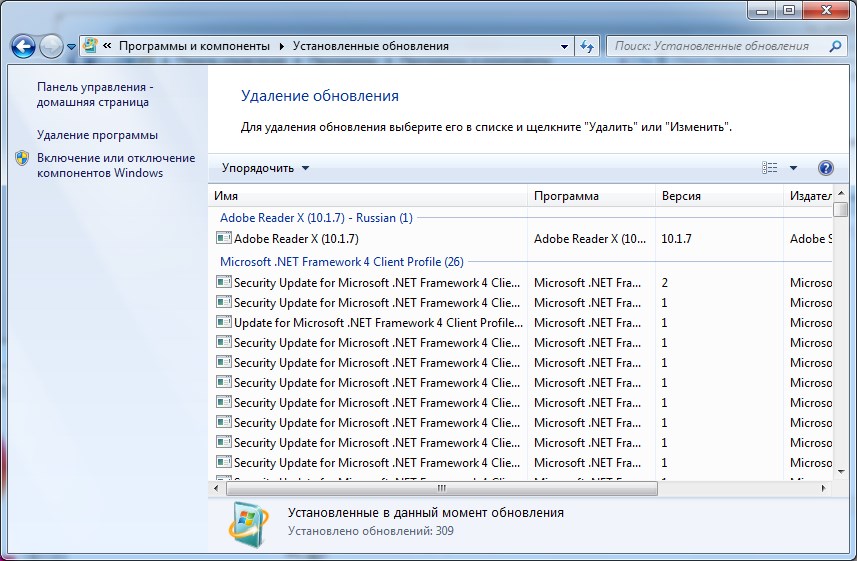Go back with the blue Back arrow
857x561 pixels.
[x=24, y=46]
